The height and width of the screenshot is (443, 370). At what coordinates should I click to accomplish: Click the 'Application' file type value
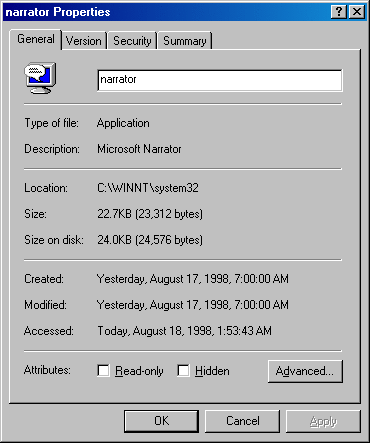click(x=123, y=123)
